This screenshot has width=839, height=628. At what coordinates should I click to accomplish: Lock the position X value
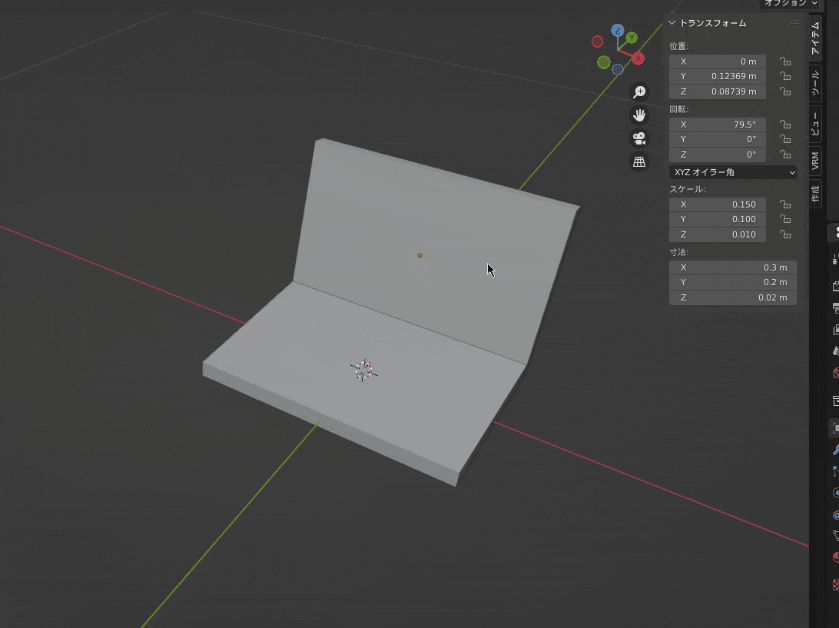pos(786,62)
